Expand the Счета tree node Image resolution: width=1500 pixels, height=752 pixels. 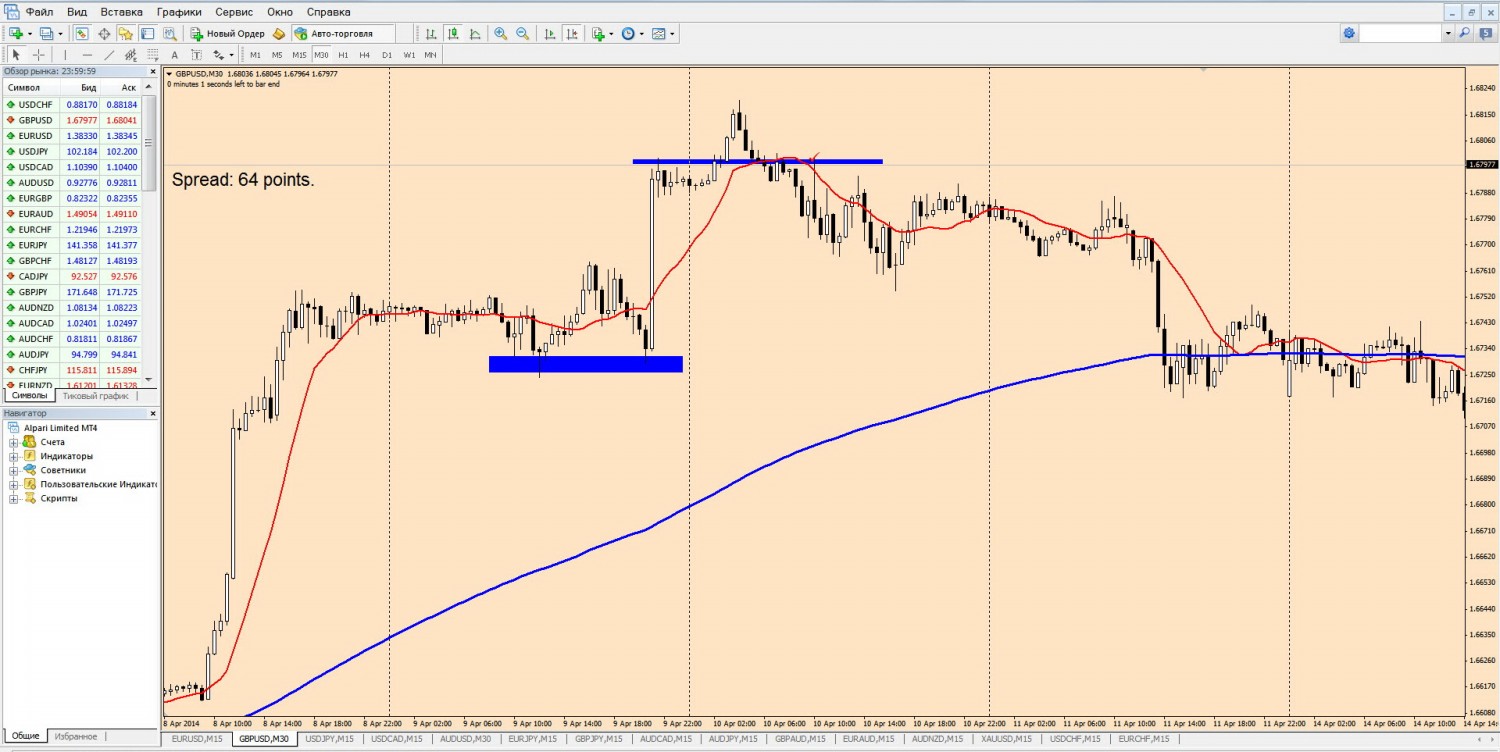tap(14, 442)
